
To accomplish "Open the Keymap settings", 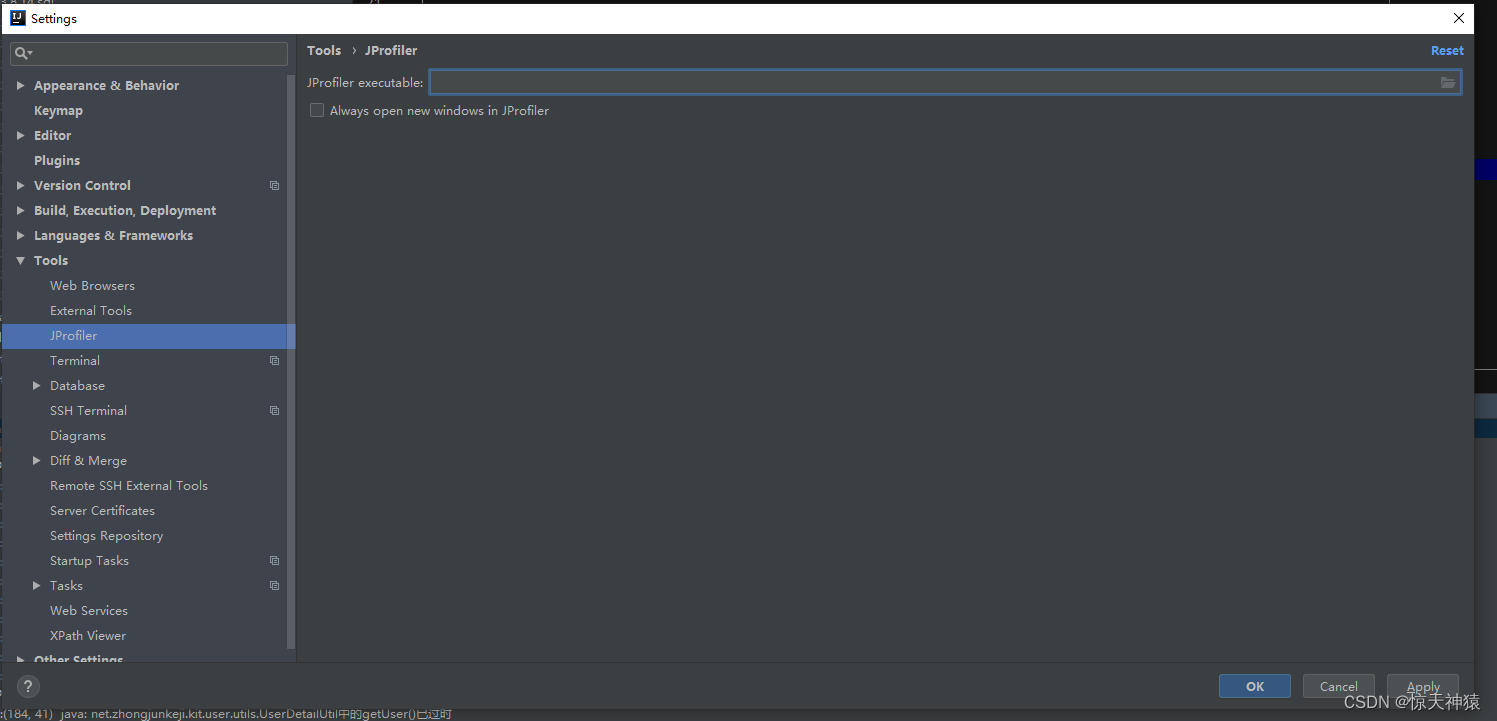I will 58,111.
